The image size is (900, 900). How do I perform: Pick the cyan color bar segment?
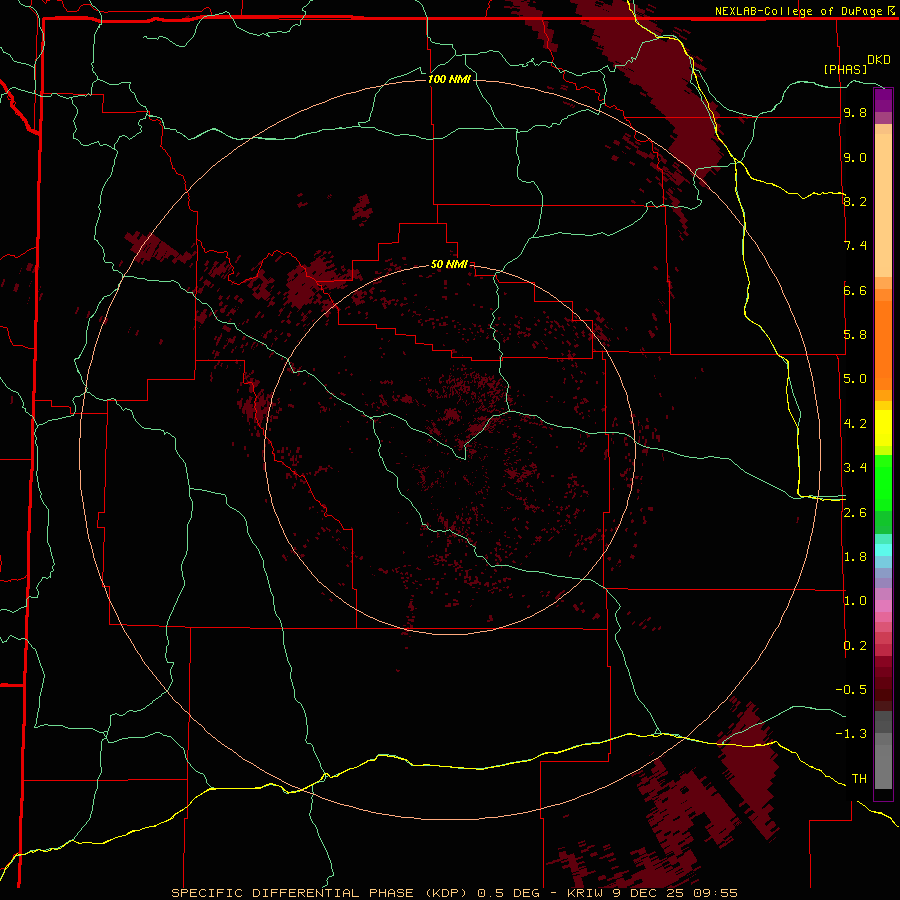883,550
